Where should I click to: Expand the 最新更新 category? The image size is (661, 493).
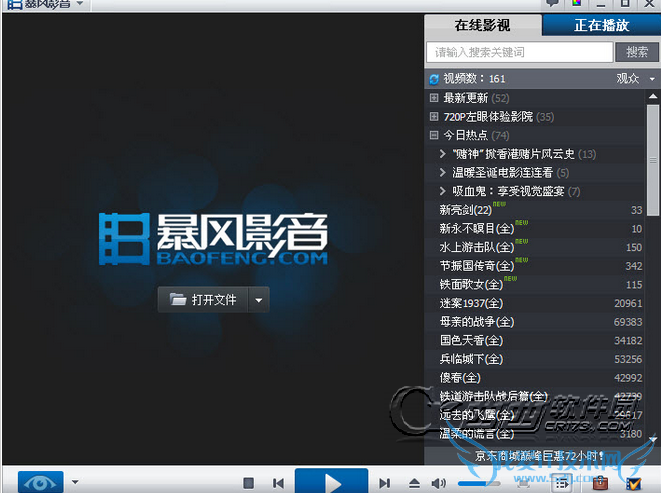(x=434, y=98)
